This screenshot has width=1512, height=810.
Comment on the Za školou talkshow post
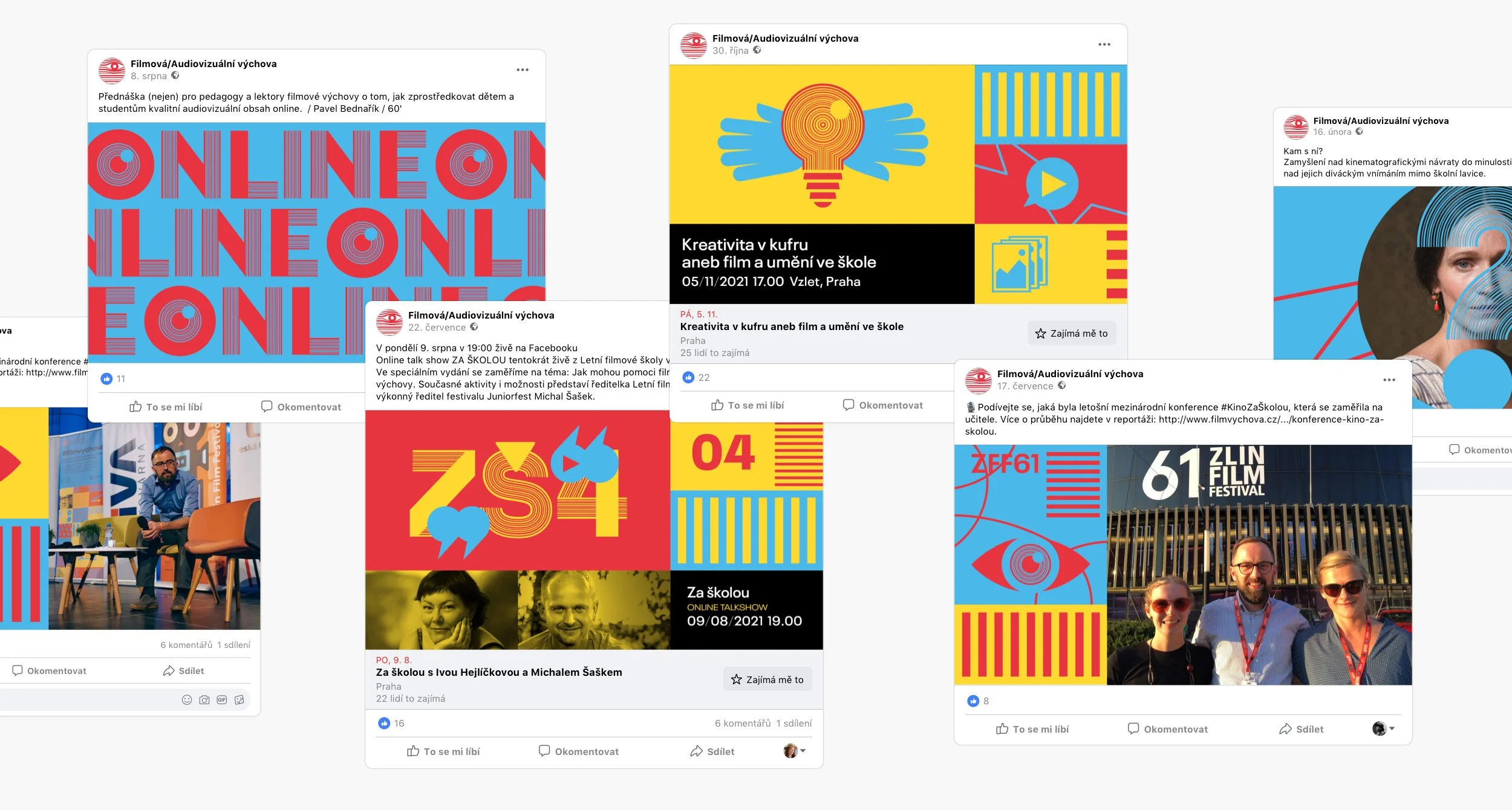pos(578,751)
